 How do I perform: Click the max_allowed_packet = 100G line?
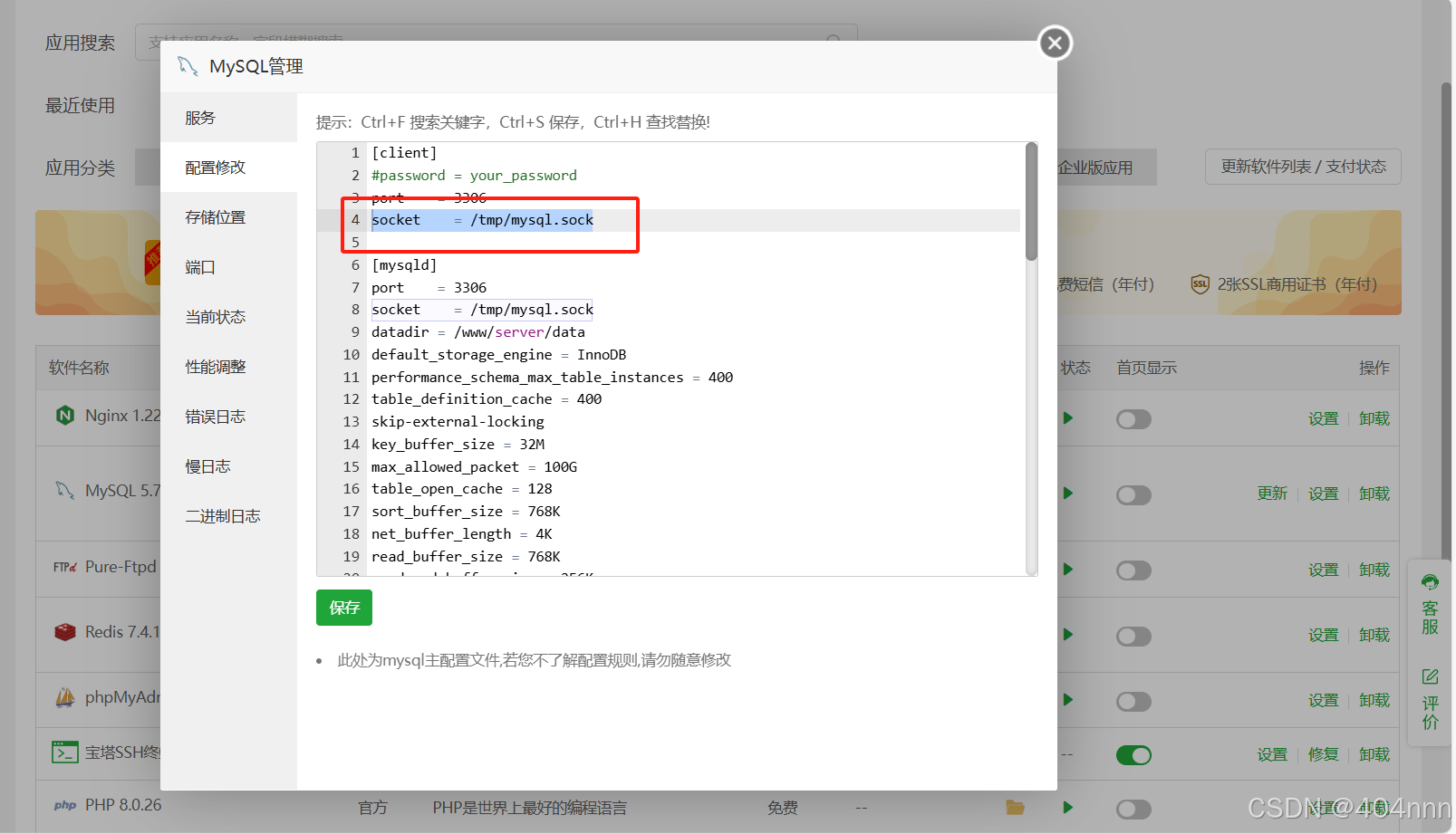coord(474,467)
